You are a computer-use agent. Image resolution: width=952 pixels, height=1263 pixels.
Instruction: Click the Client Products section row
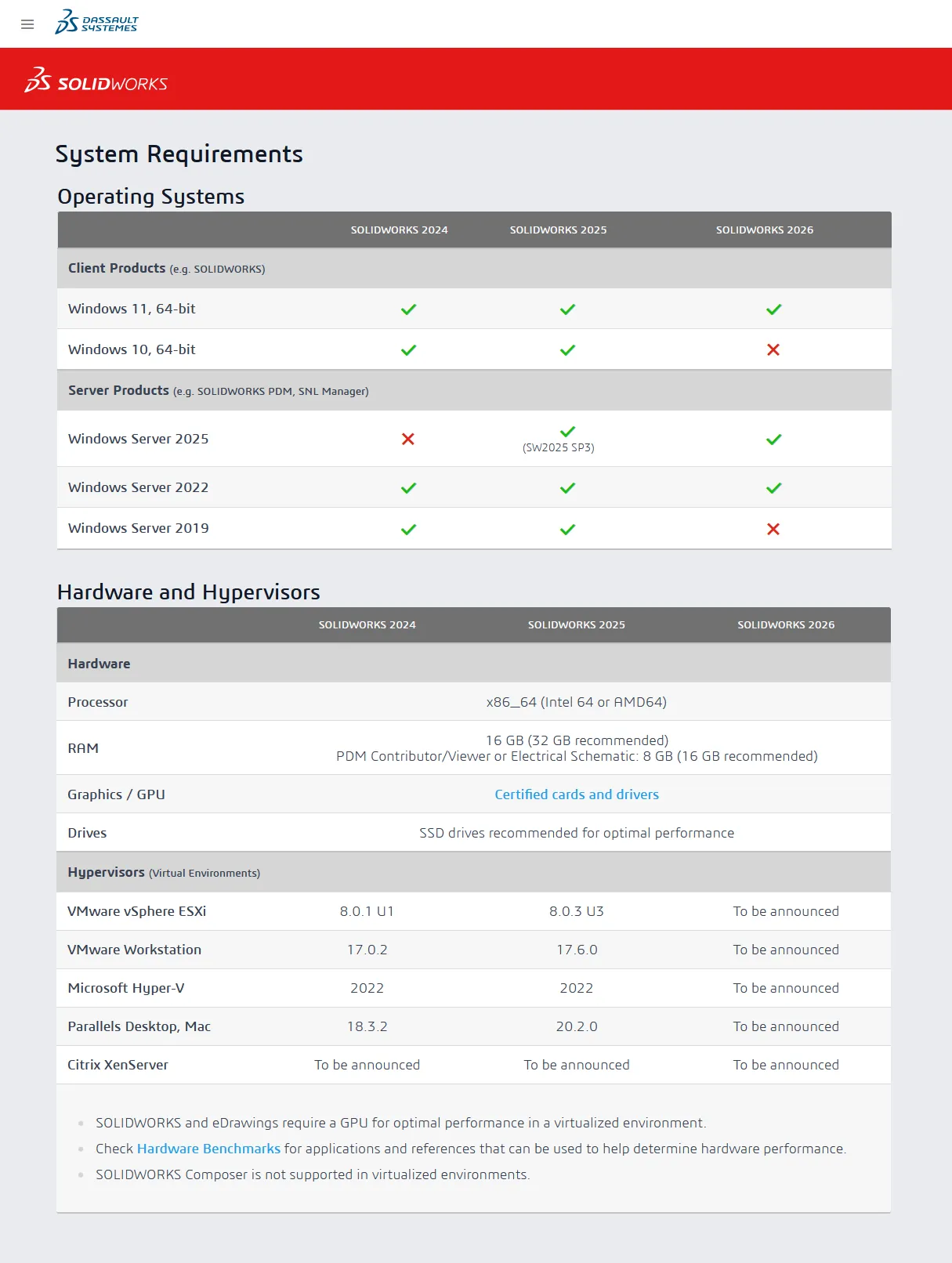(474, 269)
